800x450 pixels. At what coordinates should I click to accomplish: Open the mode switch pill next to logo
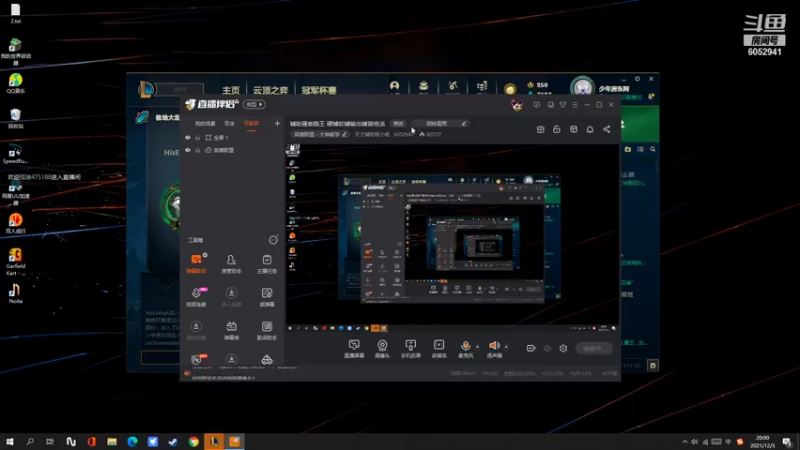click(x=254, y=105)
